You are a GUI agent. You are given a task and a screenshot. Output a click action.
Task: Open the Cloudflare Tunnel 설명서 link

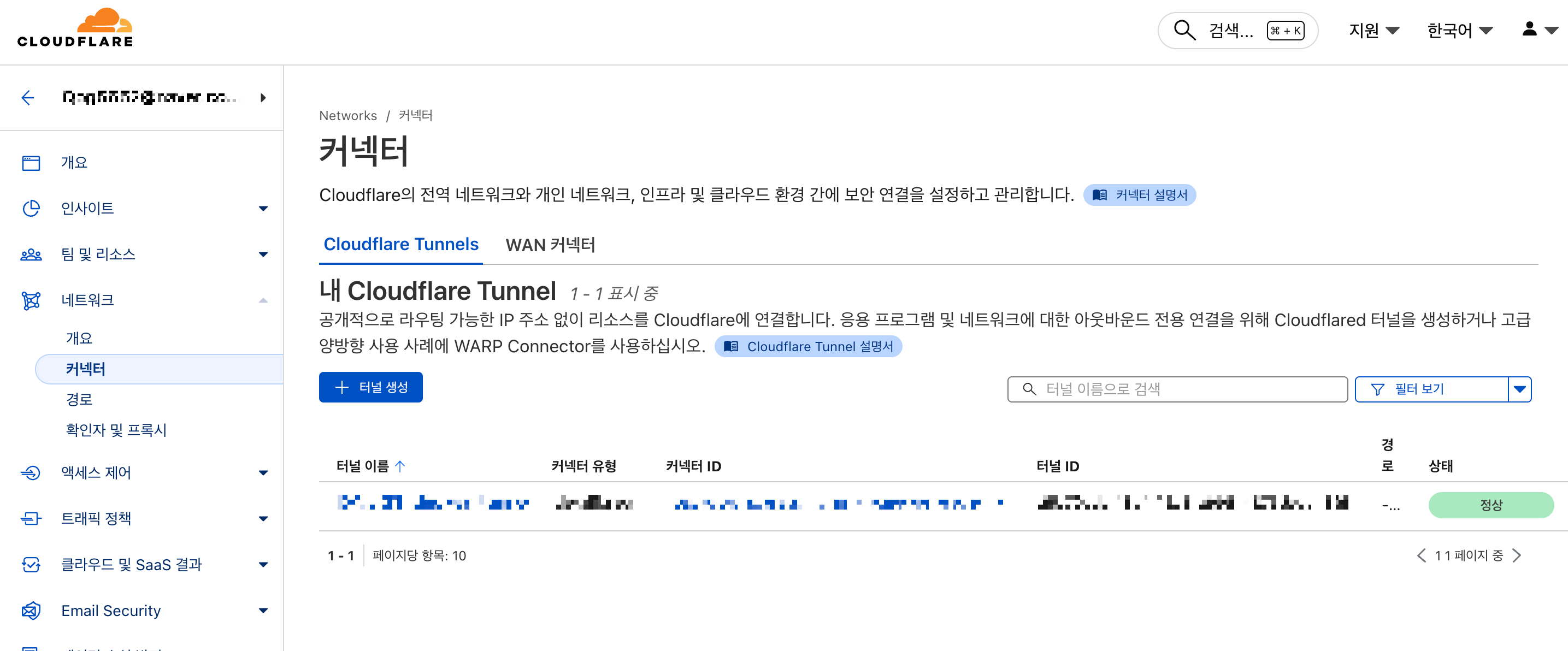coord(809,346)
